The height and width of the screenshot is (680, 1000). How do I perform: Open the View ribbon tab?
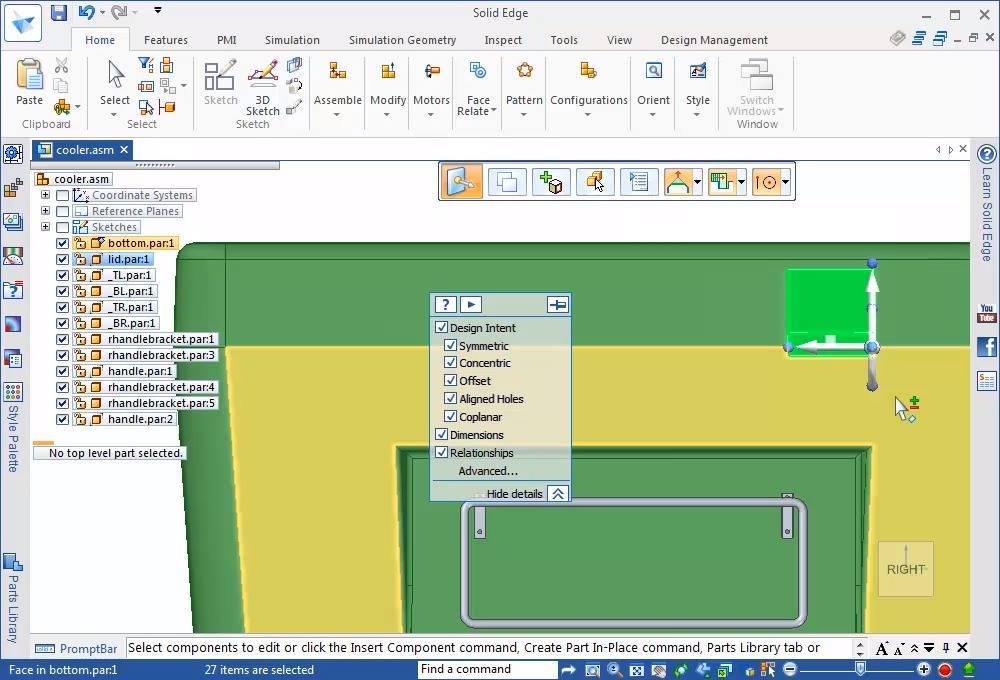click(x=619, y=40)
